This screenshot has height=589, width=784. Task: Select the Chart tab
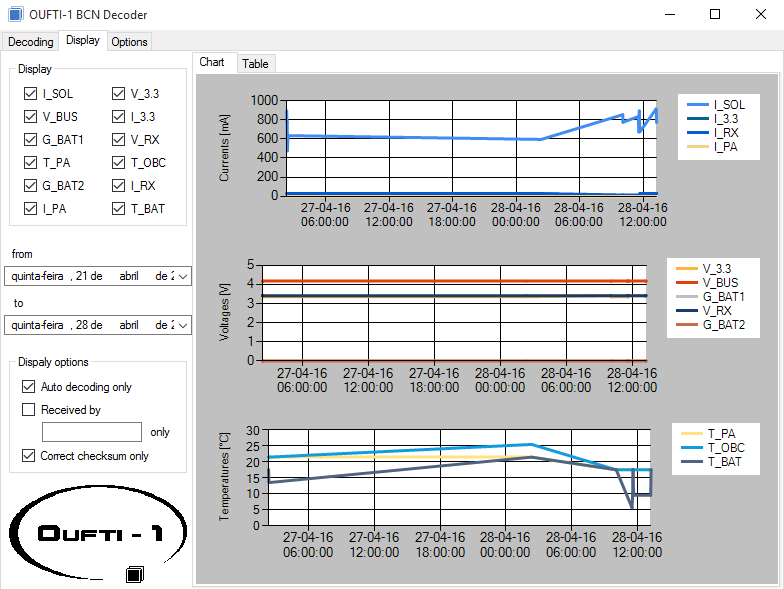pos(212,62)
